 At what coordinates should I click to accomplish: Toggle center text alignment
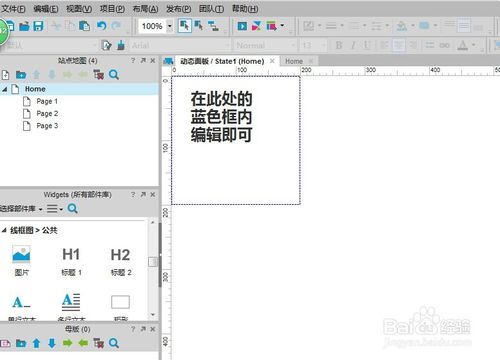coord(399,45)
